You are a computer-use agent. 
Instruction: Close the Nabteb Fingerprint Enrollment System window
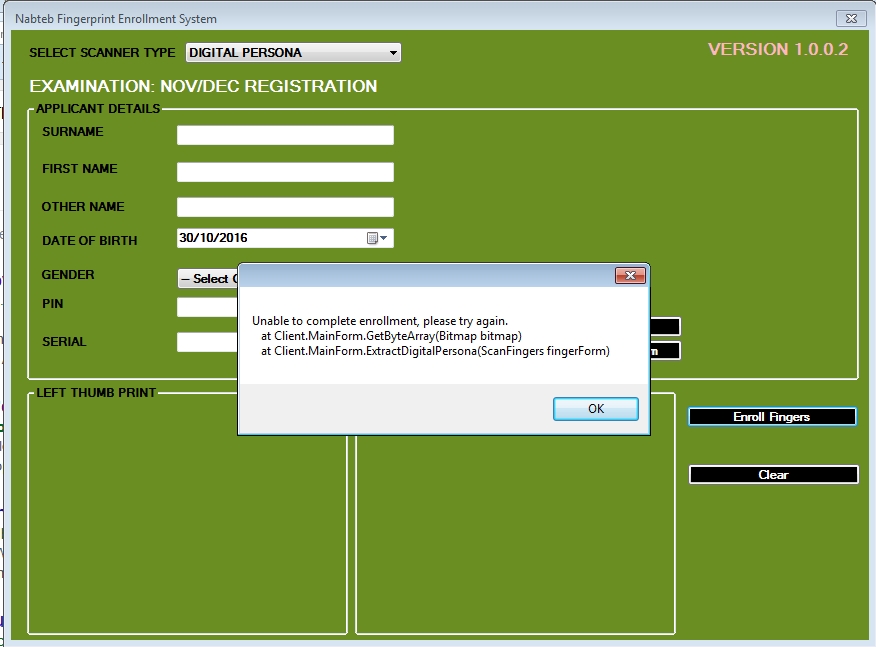pos(851,18)
